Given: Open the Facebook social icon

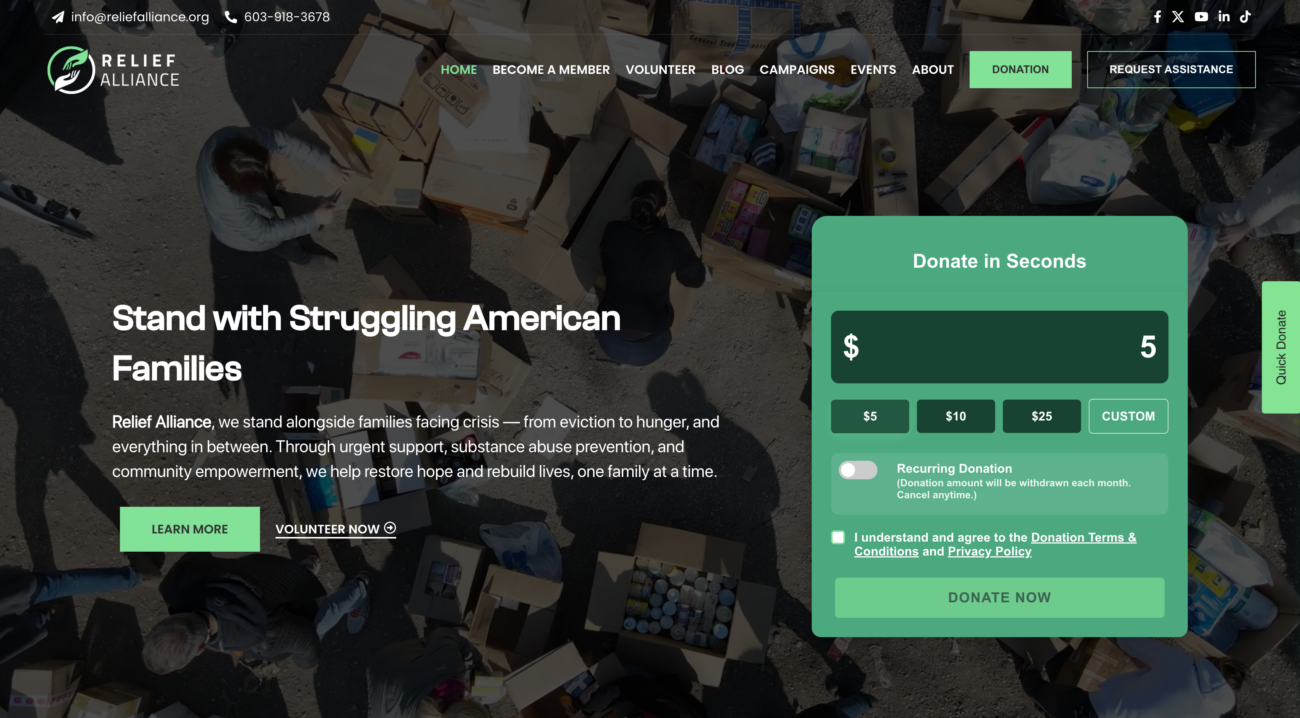Looking at the screenshot, I should pos(1157,17).
